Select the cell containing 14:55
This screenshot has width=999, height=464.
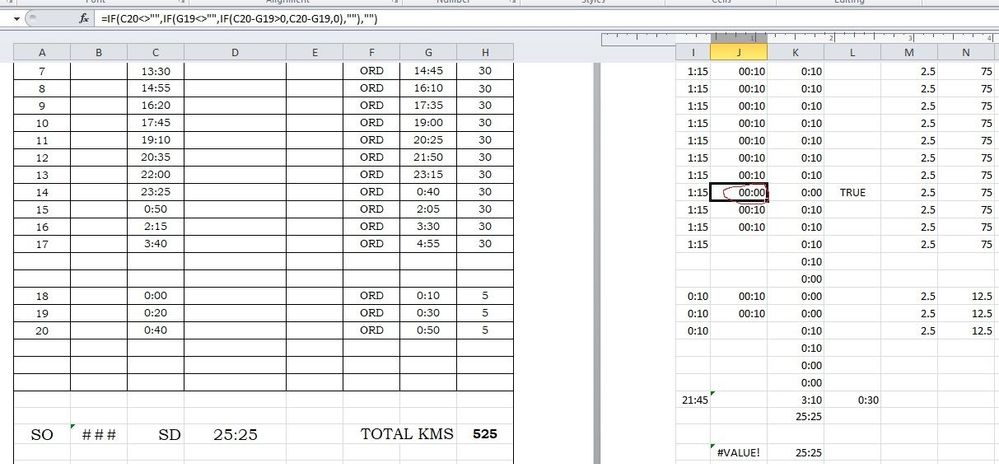click(x=155, y=88)
